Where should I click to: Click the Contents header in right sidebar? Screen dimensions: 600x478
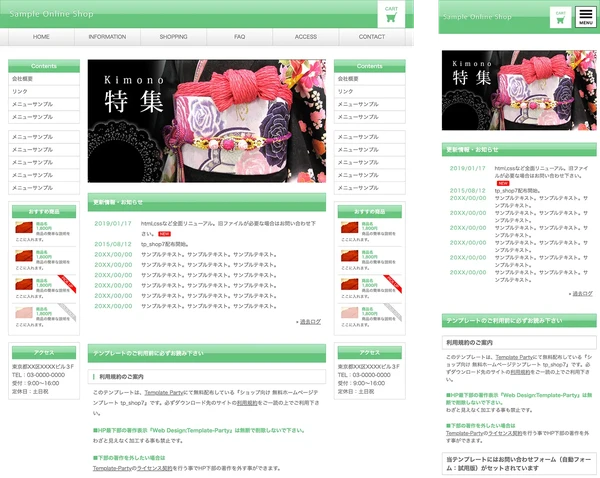370,66
